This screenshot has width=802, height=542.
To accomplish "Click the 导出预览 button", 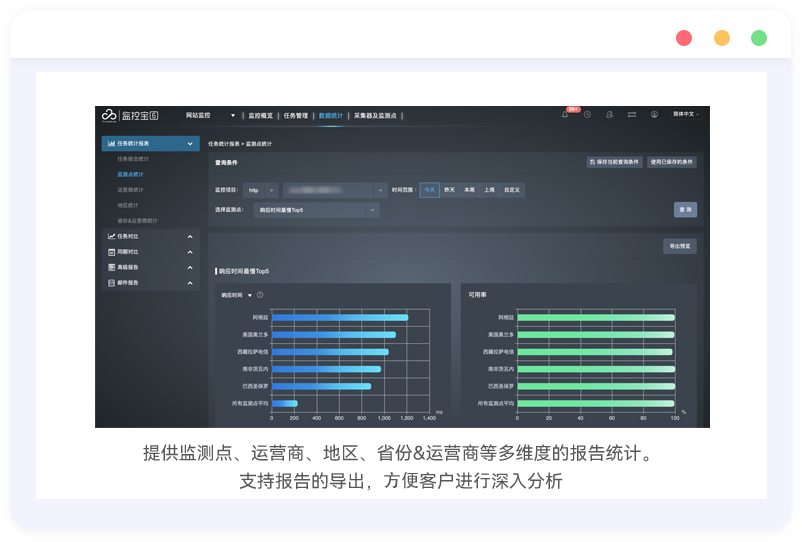I will pos(680,246).
